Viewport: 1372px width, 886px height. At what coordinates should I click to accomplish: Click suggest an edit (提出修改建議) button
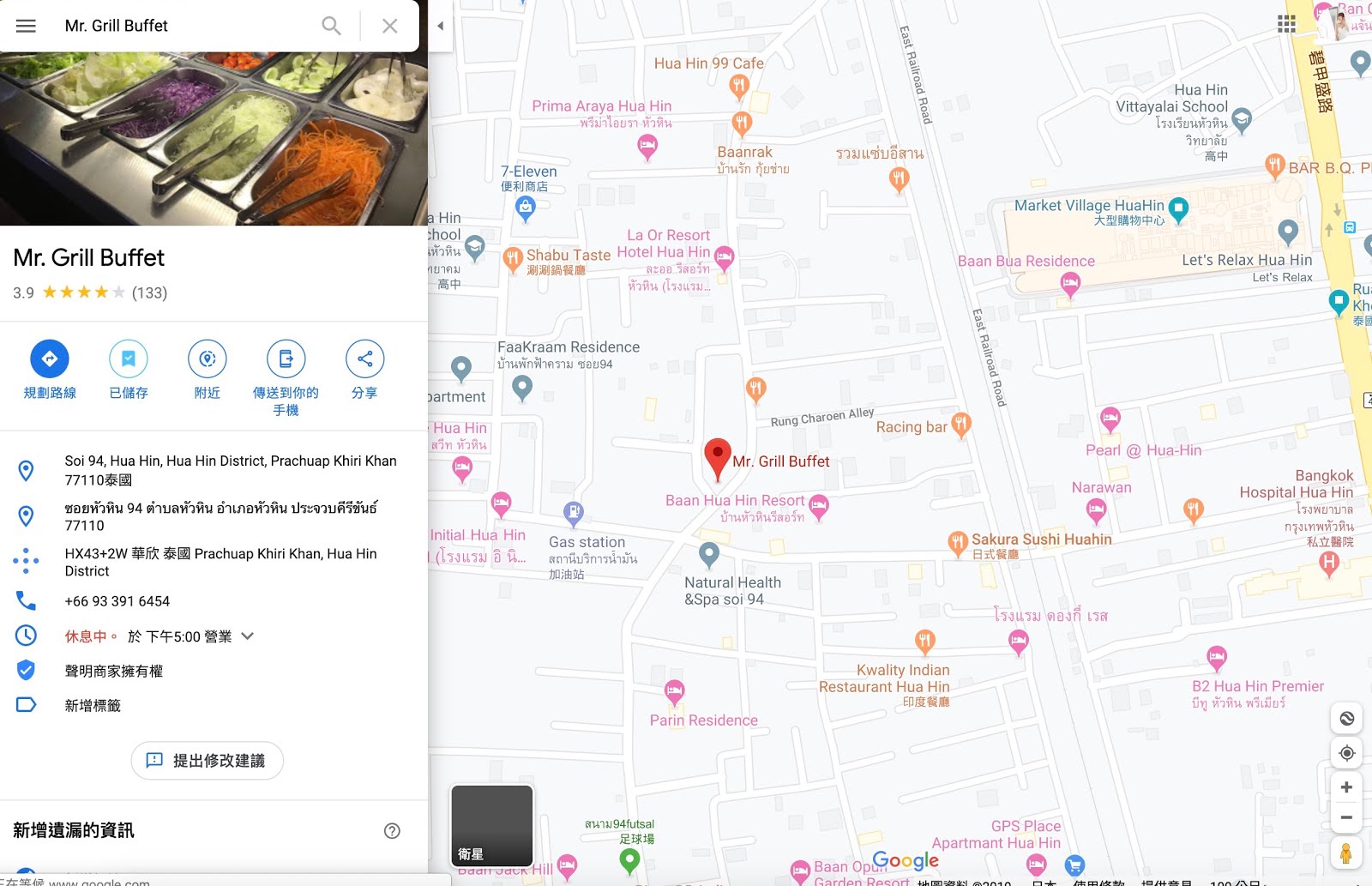tap(207, 761)
